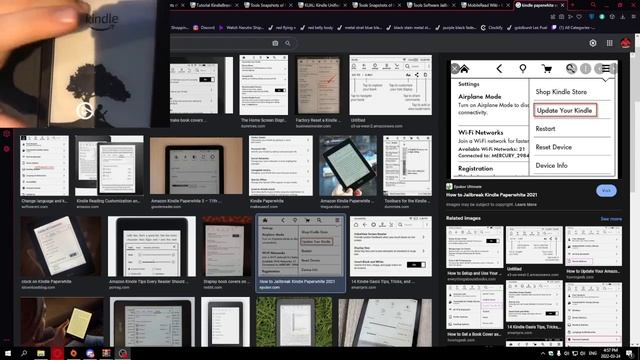Viewport: 640px width, 360px height.
Task: Click the ENG language indicator
Action: click(x=593, y=353)
